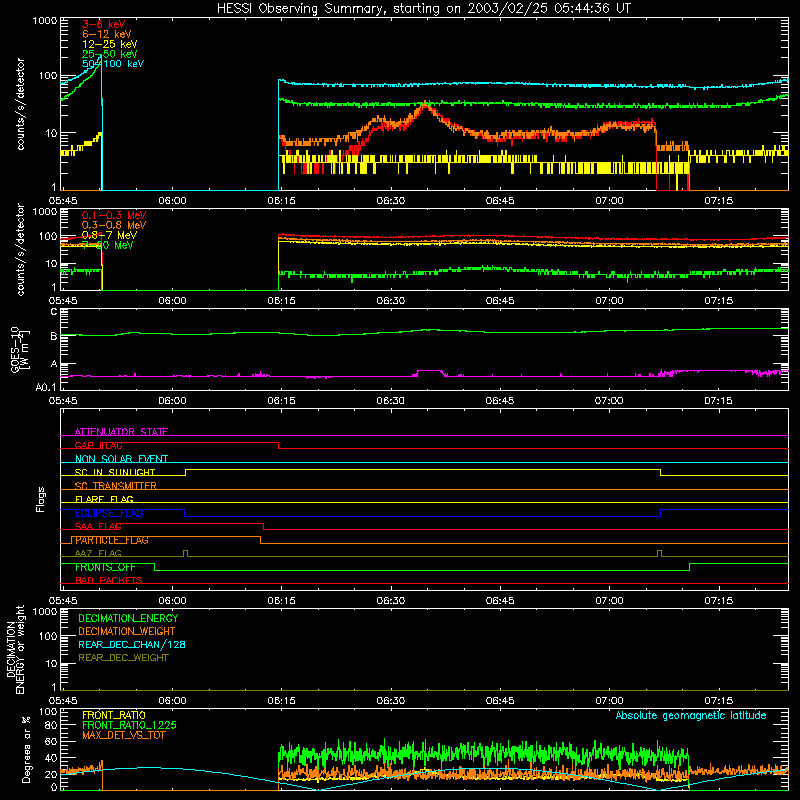Click the GOES-10 axis label
The height and width of the screenshot is (800, 800).
[x=15, y=350]
